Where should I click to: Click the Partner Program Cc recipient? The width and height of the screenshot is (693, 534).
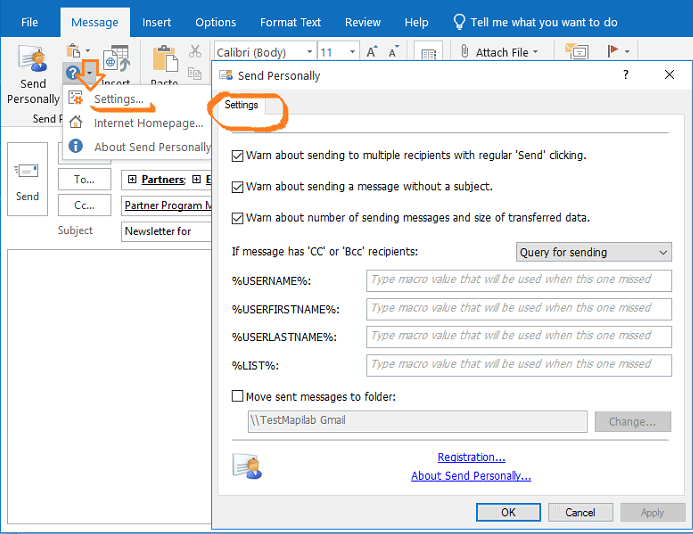(x=168, y=206)
